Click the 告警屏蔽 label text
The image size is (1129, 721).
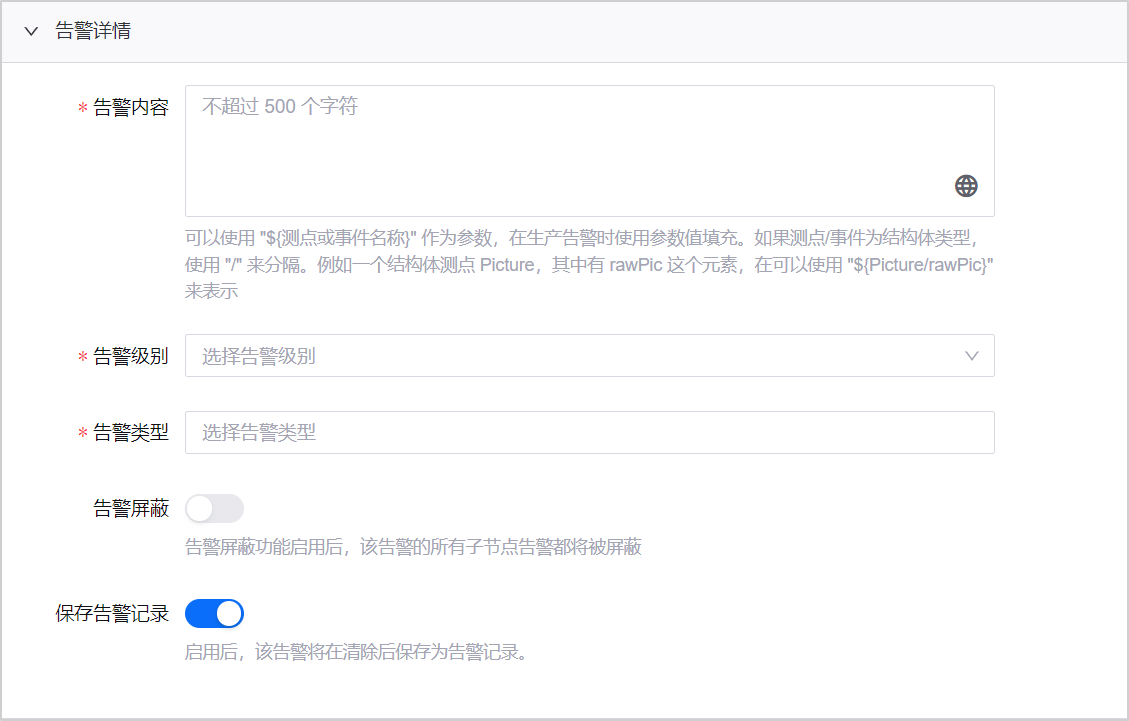pyautogui.click(x=131, y=509)
